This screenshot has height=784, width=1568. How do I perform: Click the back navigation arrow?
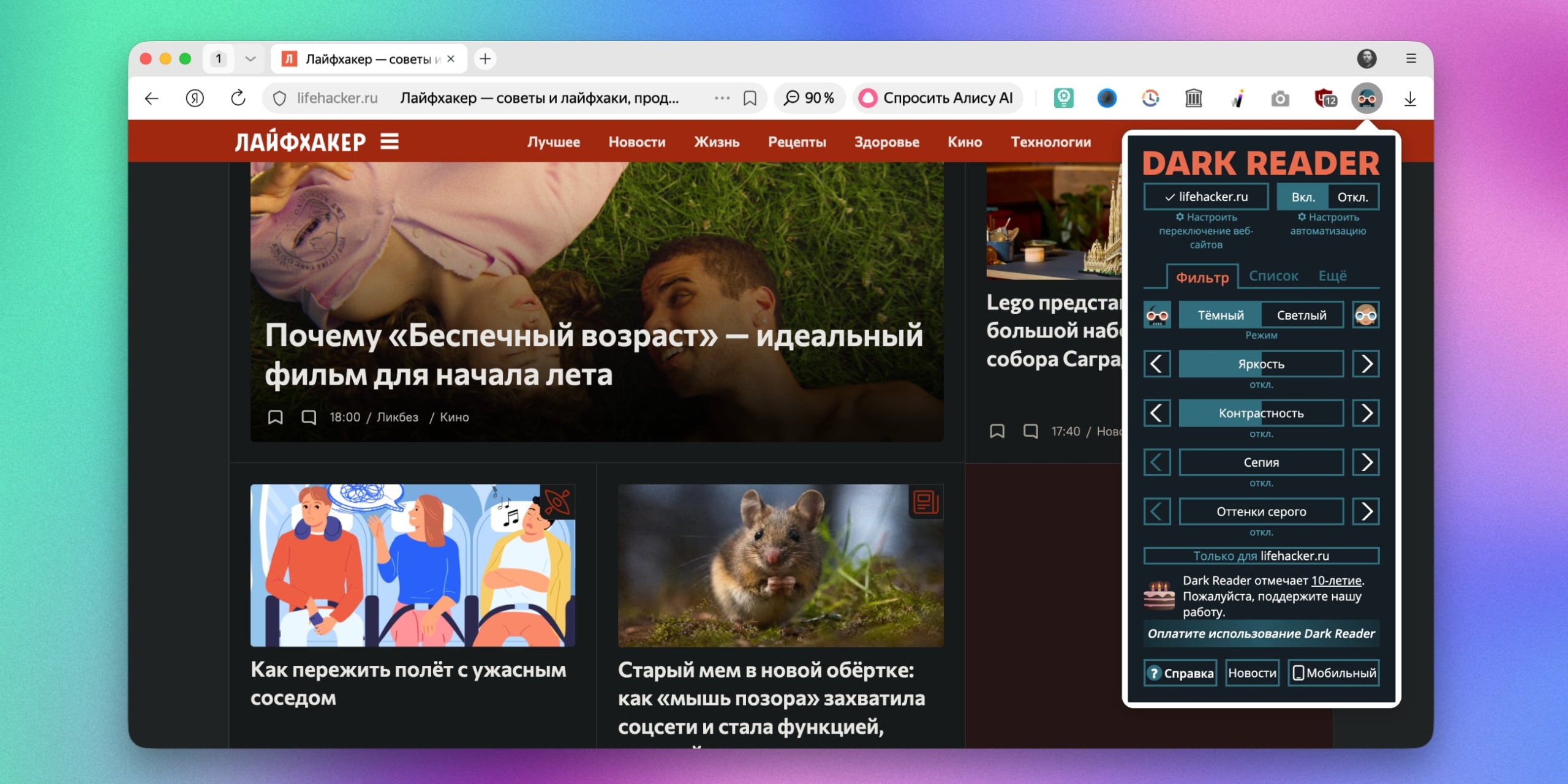[x=151, y=98]
